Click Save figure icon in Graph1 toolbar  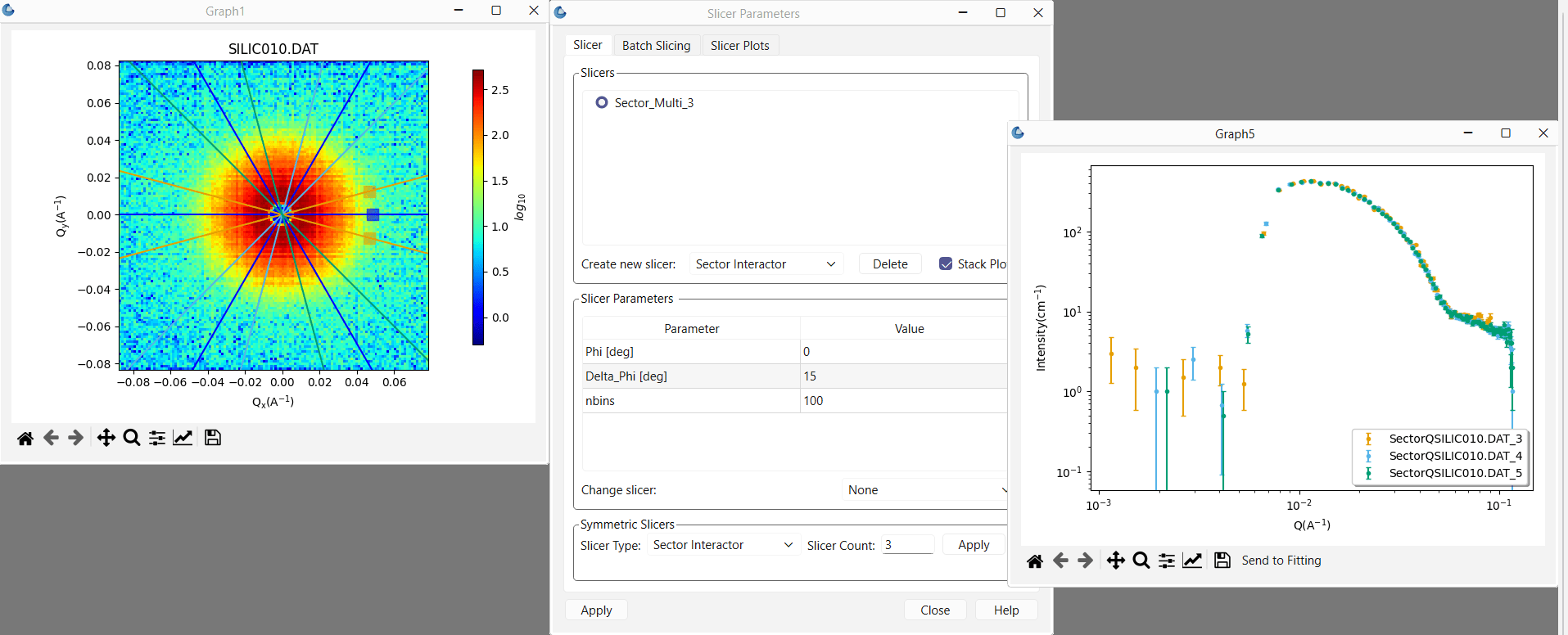(213, 438)
